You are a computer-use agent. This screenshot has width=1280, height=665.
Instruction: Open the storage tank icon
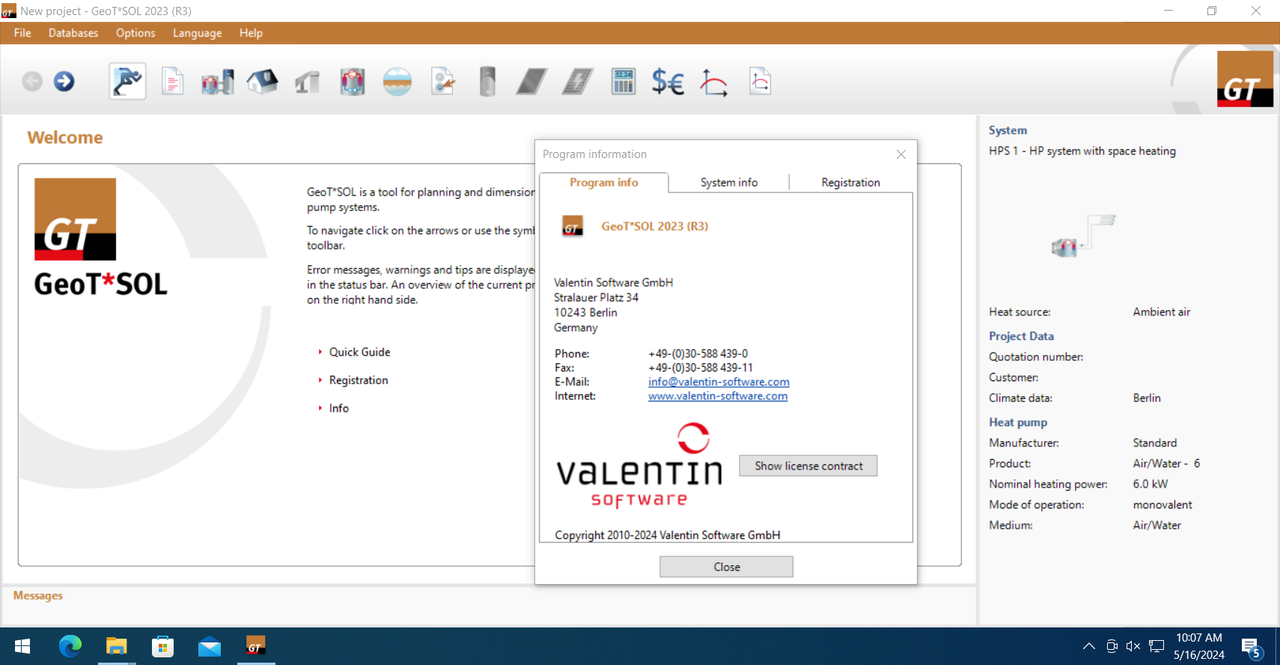[487, 82]
